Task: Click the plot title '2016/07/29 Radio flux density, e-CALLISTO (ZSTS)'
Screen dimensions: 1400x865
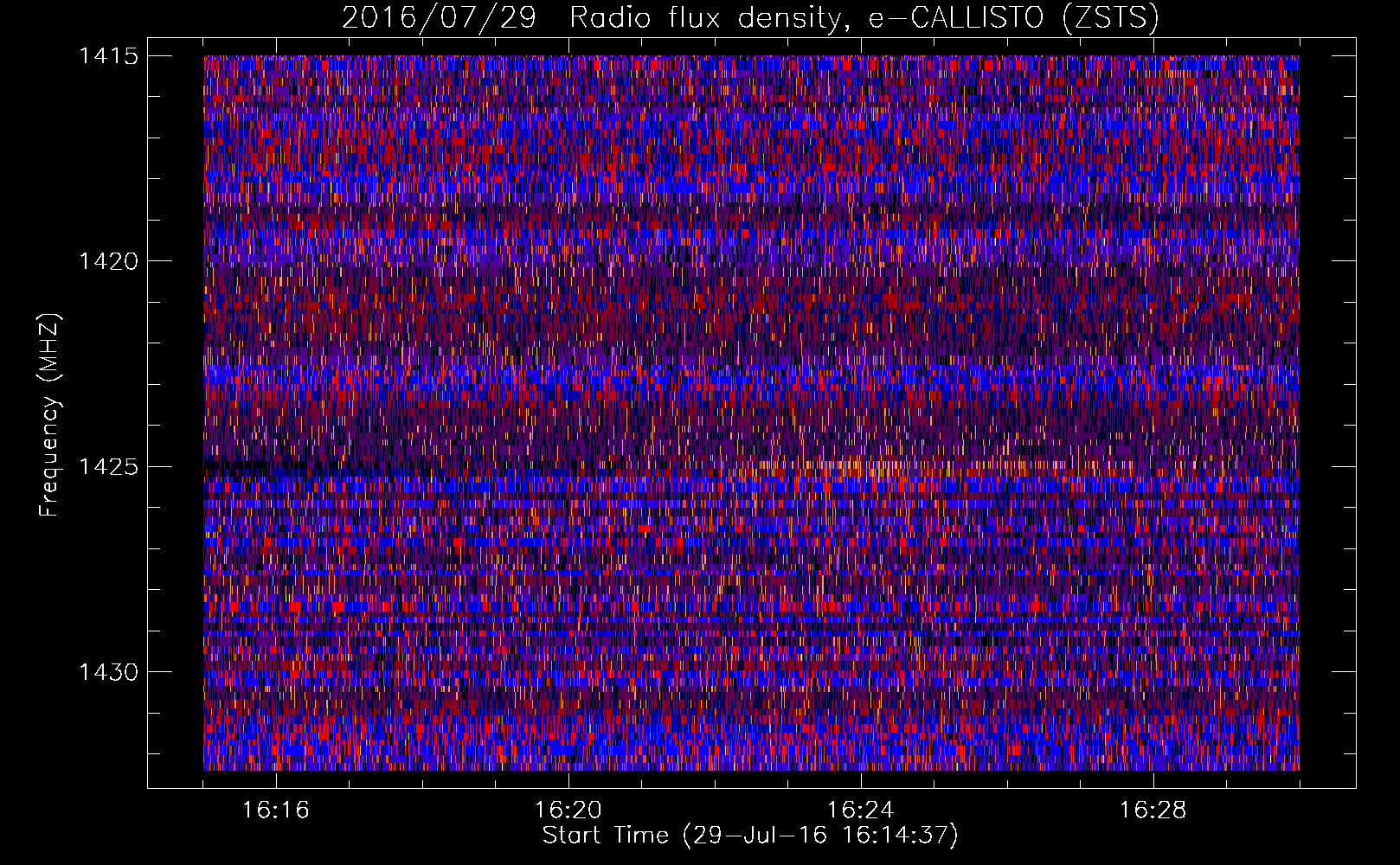Action: pos(750,18)
